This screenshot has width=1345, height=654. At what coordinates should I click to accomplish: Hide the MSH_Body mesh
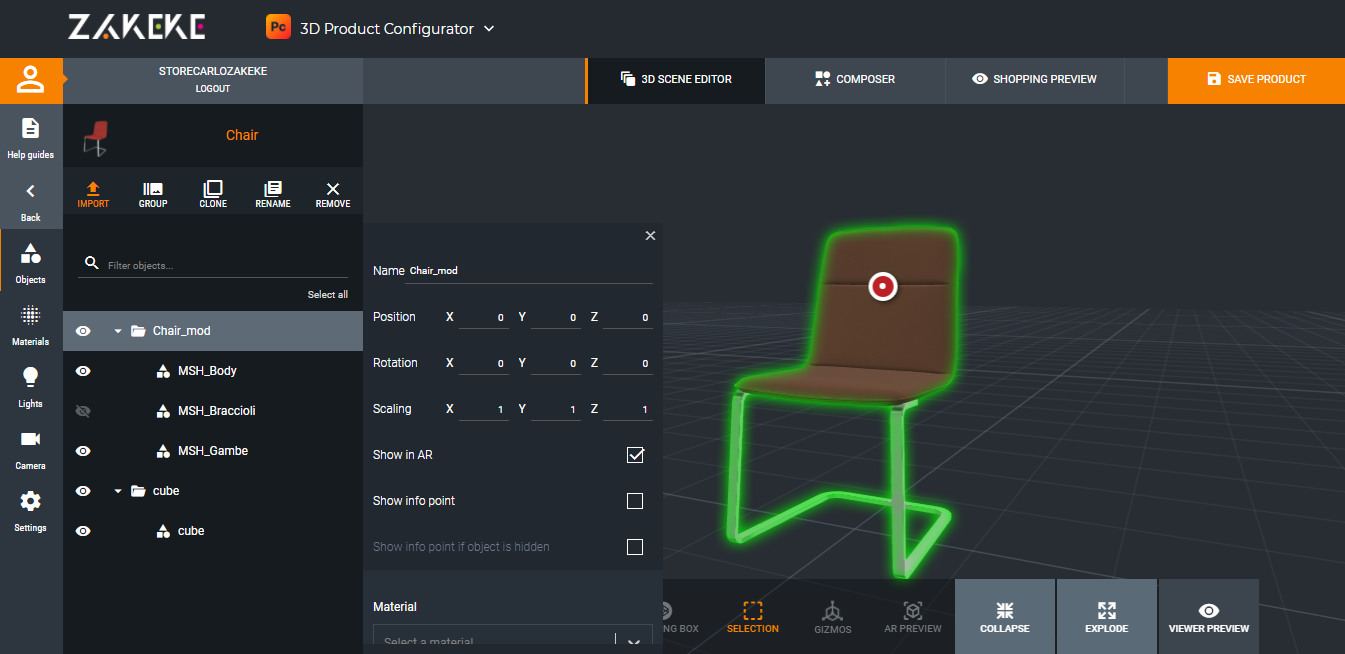tap(84, 371)
